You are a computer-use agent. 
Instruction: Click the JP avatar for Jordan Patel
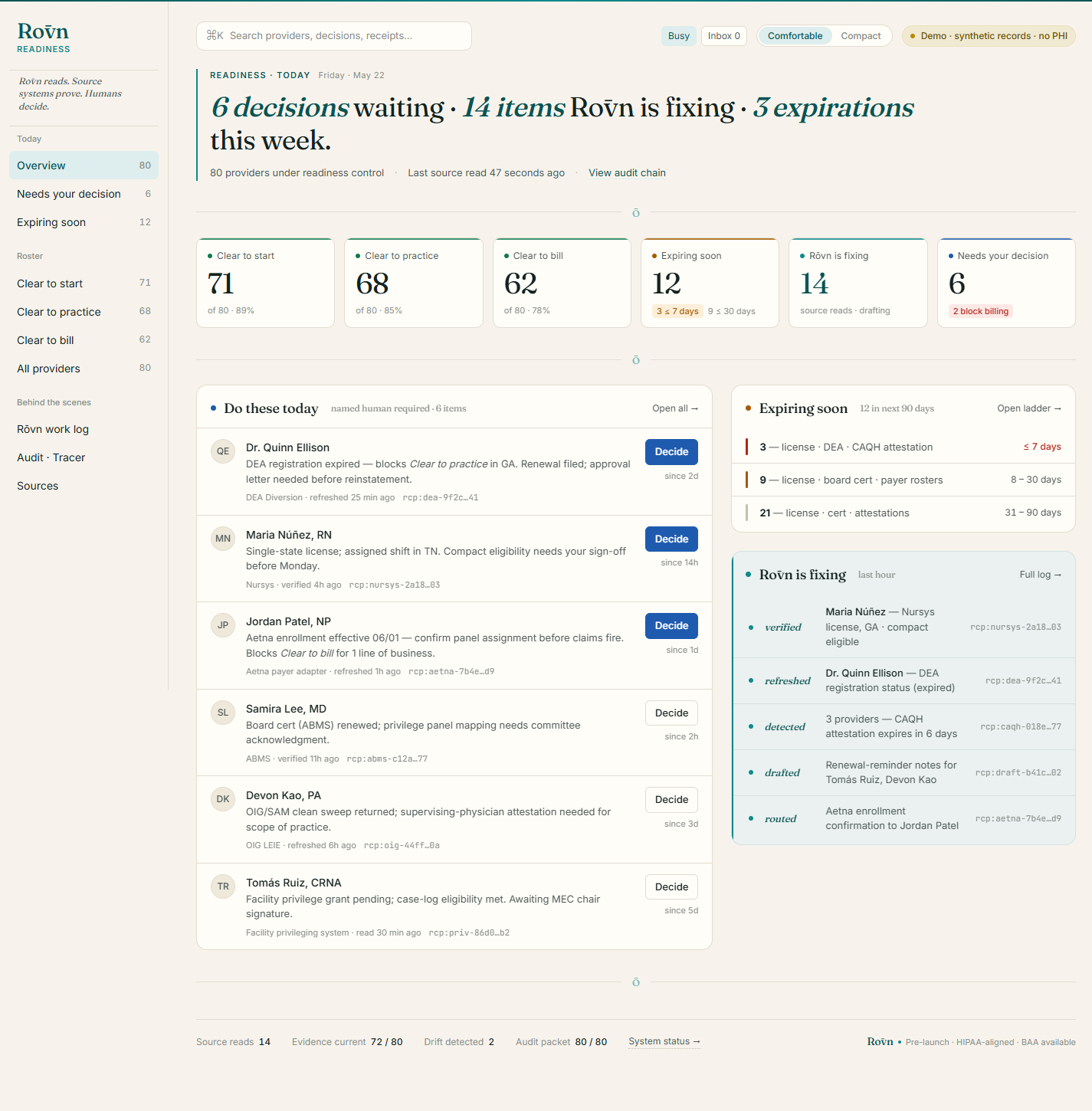[223, 625]
